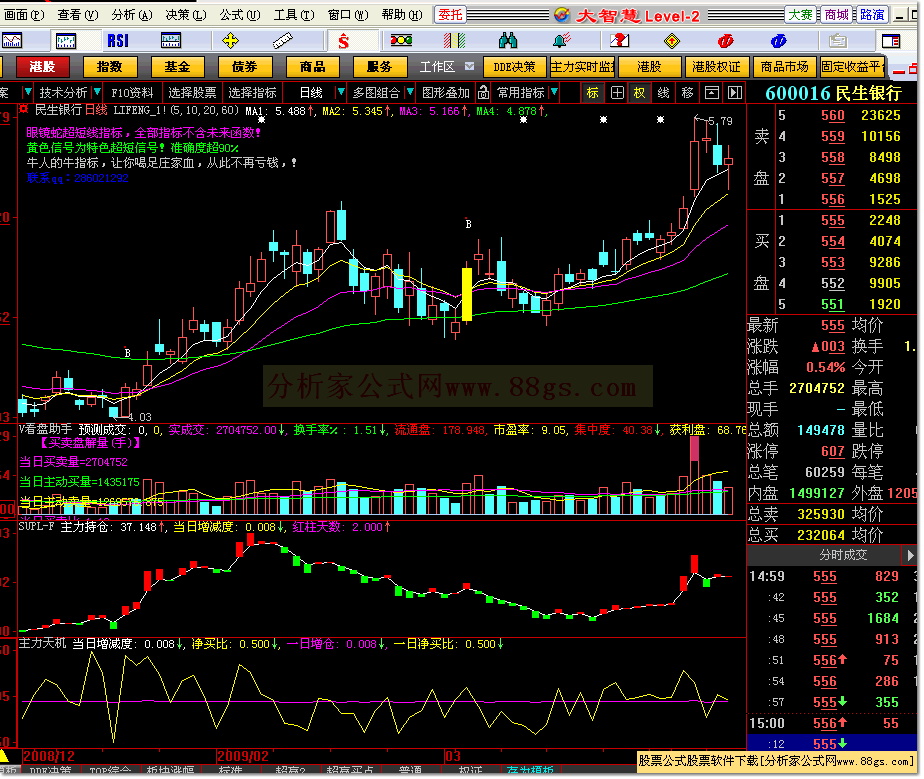Click the padlock icon near 图形叠加
Viewport: 924px width, 779px height.
tap(483, 93)
